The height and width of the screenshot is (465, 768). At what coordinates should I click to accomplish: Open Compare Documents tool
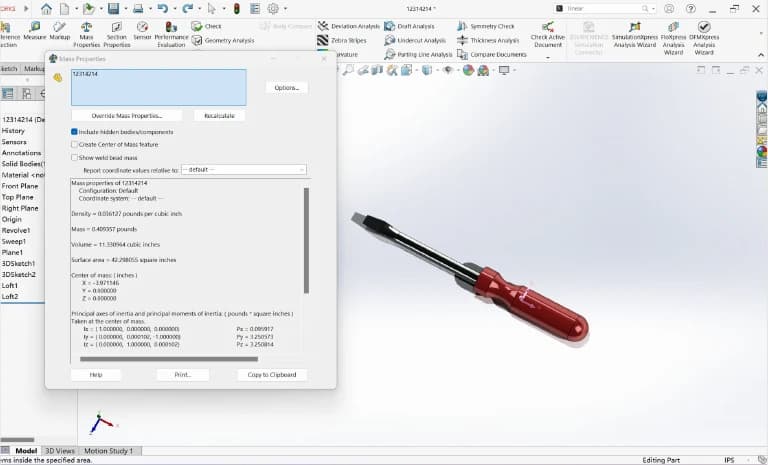(x=492, y=54)
